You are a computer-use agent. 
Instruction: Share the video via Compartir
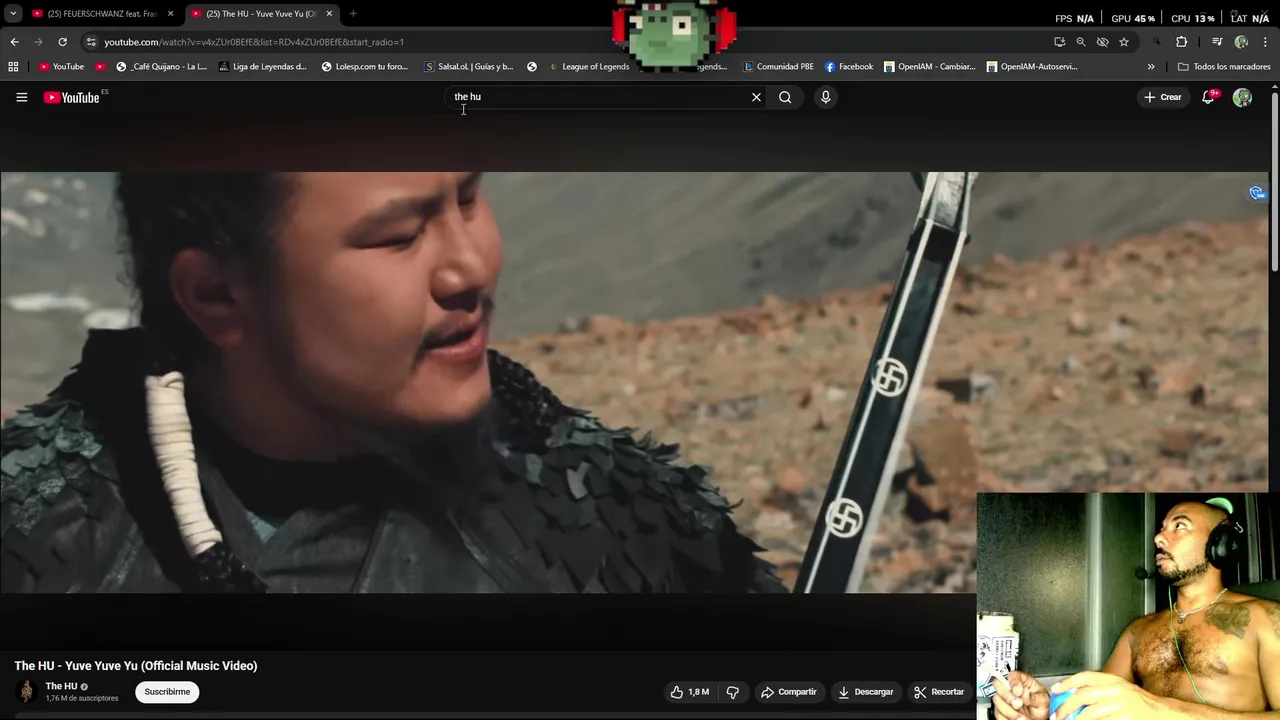tap(788, 692)
